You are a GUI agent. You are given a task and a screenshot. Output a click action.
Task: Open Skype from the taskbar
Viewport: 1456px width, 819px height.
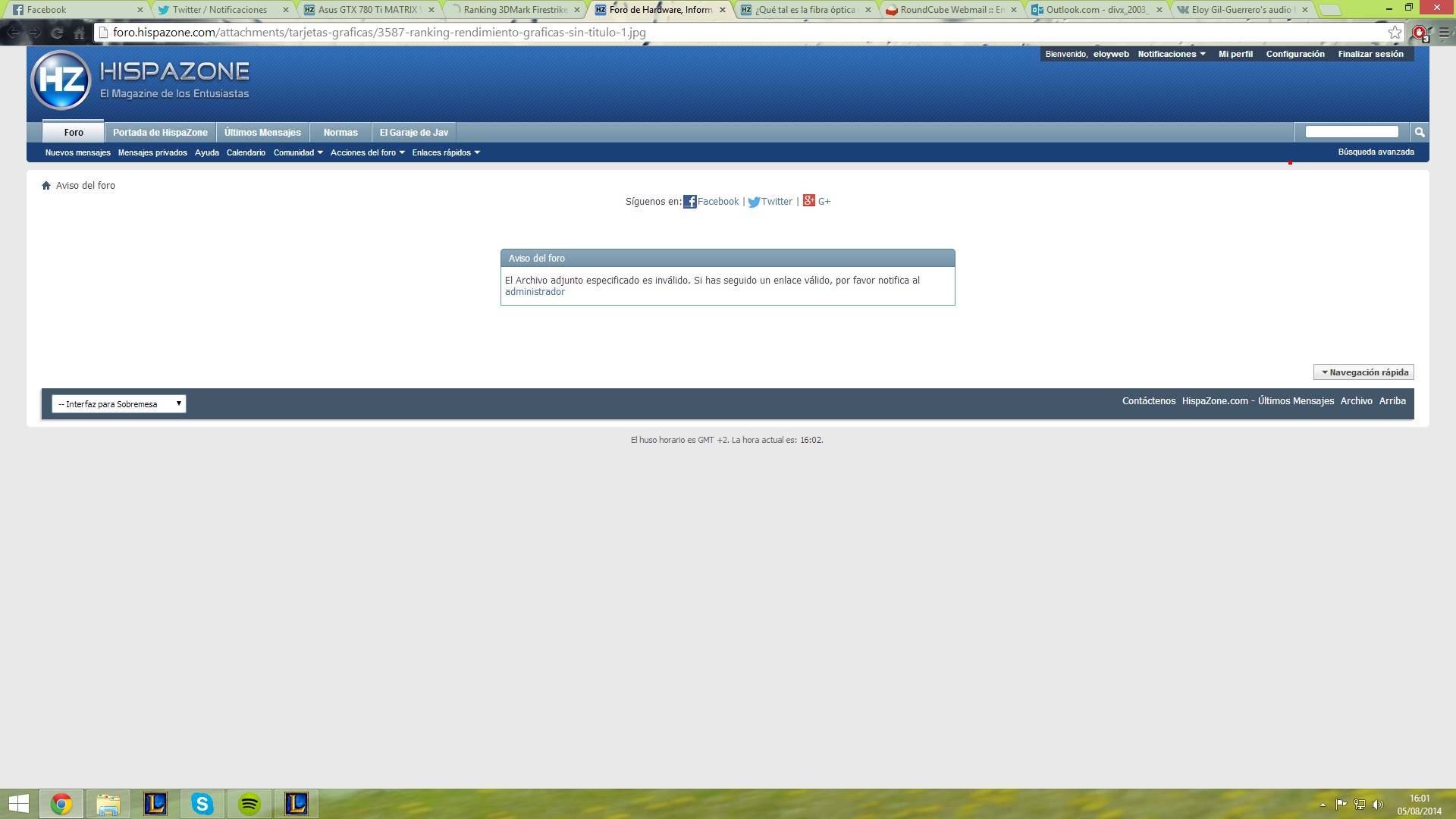coord(202,804)
